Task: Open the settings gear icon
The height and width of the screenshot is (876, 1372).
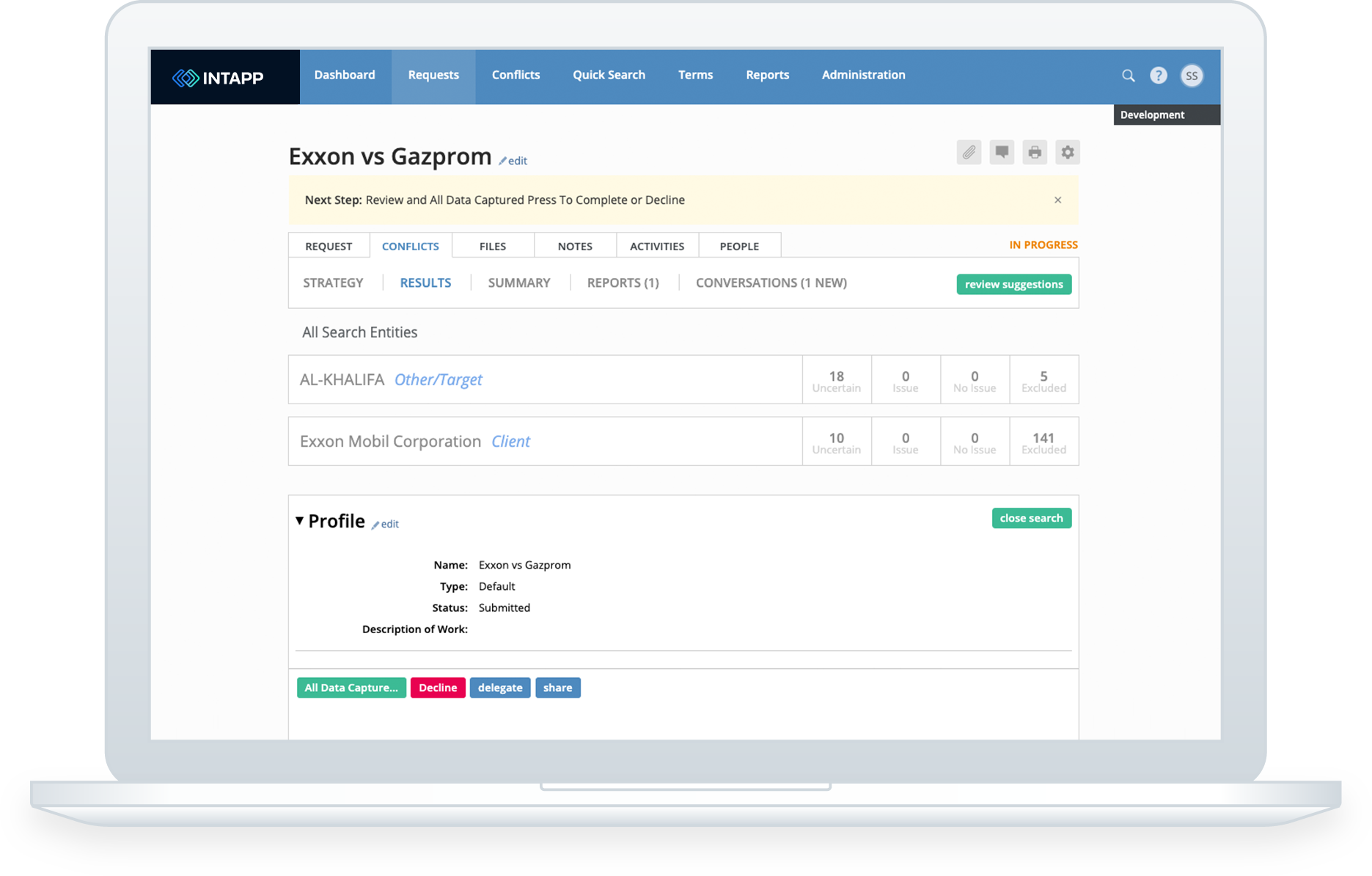Action: pos(1068,152)
